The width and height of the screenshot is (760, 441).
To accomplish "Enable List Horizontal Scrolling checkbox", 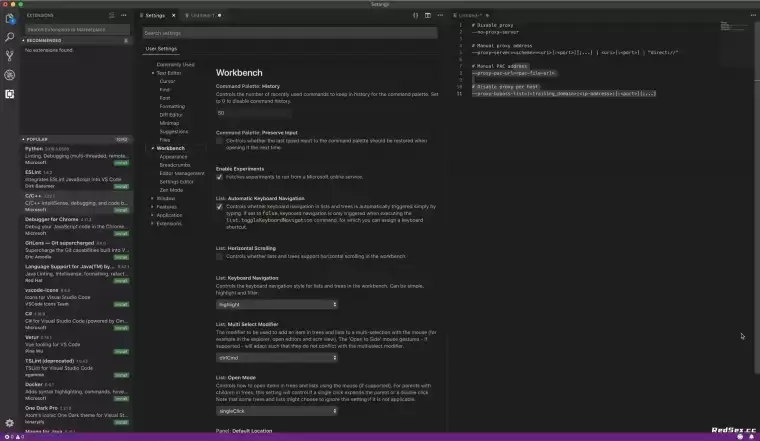I will point(219,256).
